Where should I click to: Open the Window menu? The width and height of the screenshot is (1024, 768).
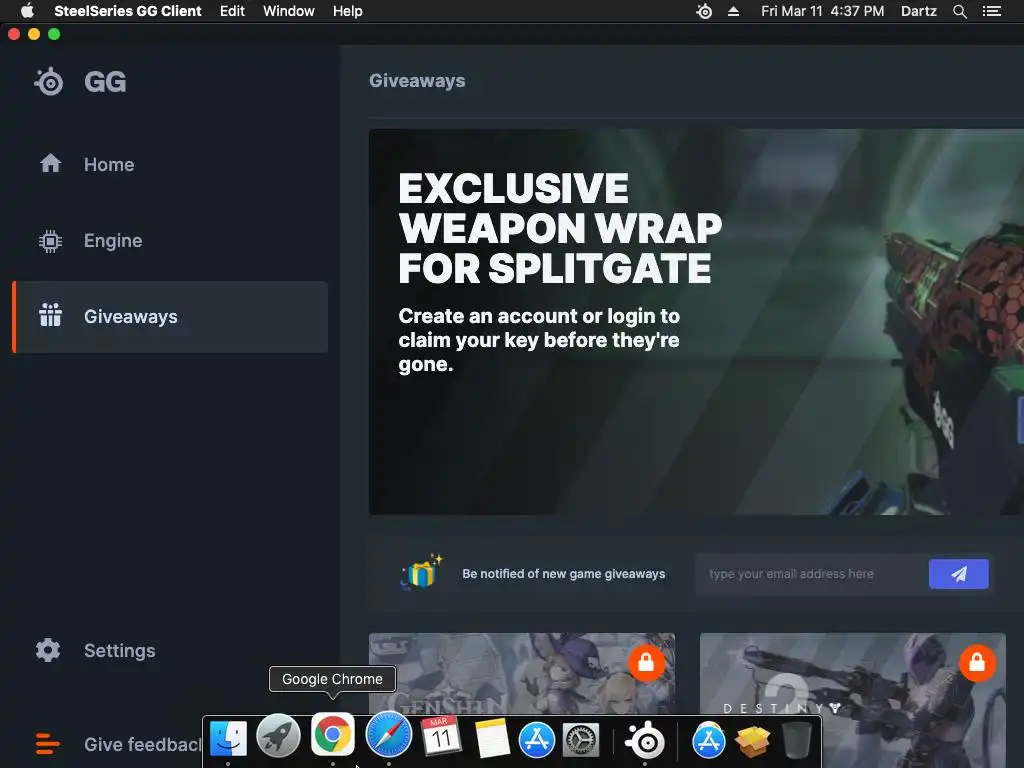[x=289, y=11]
